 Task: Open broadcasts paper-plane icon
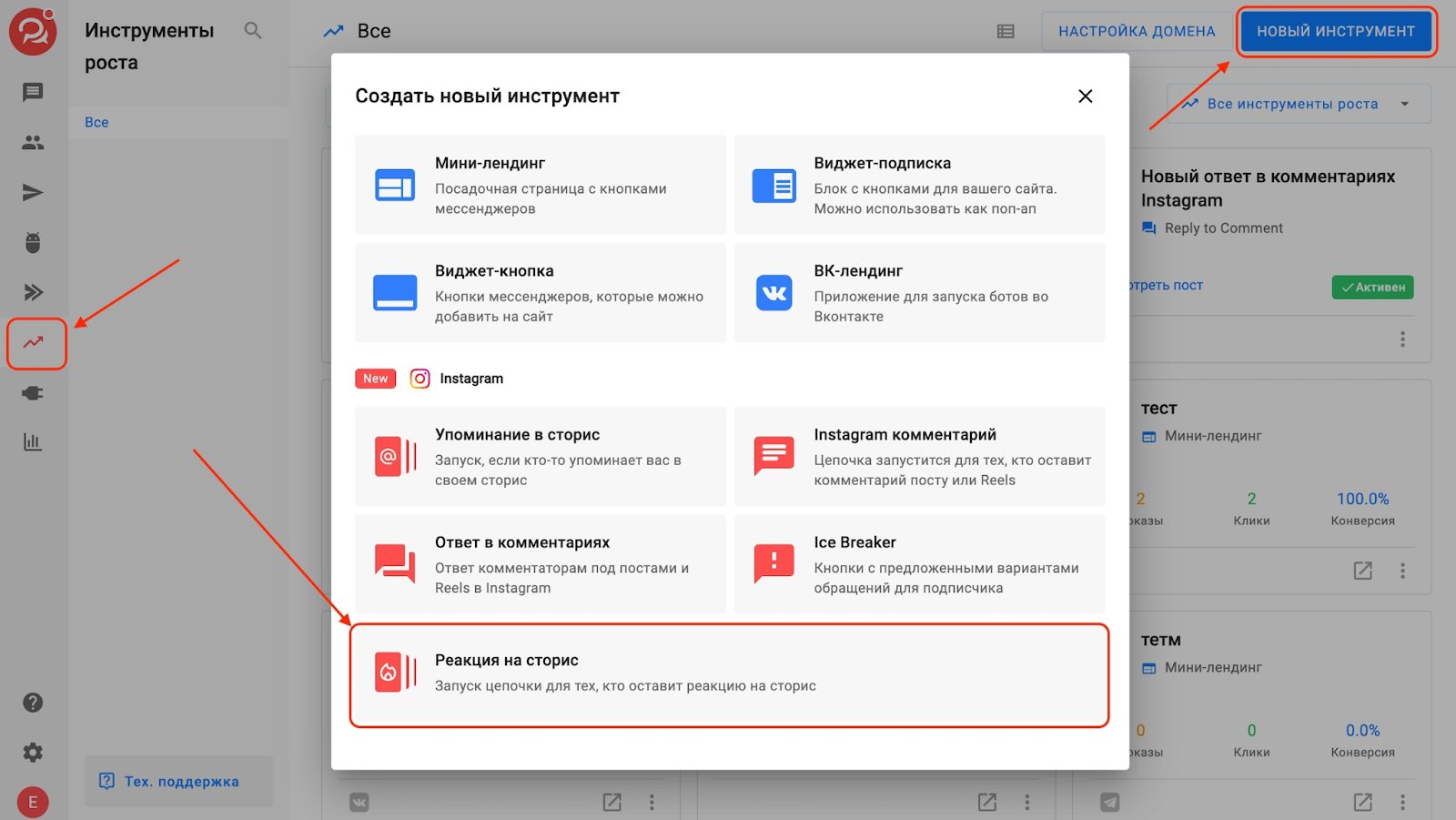click(33, 192)
